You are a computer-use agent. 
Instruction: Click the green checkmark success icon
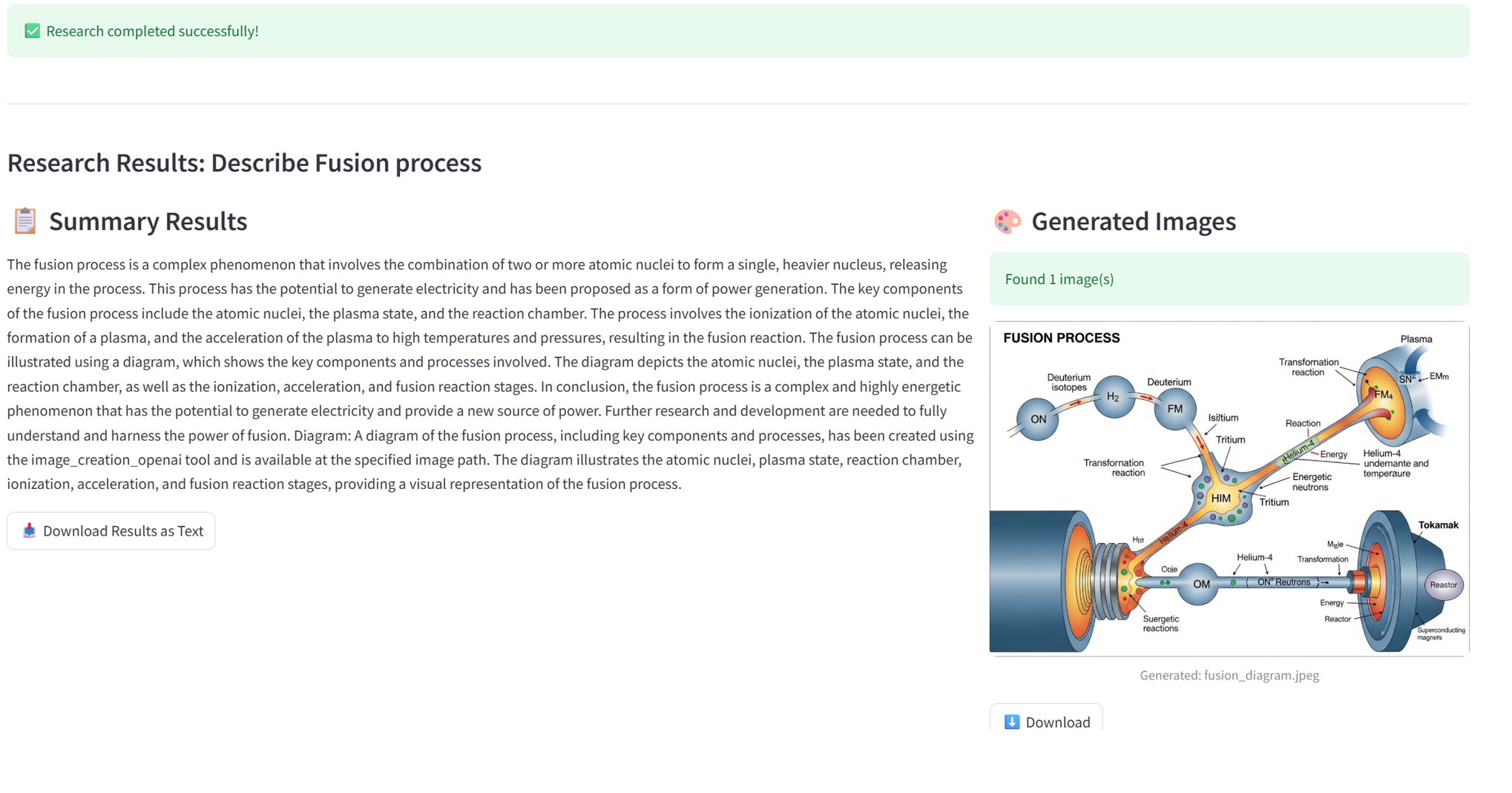pos(32,31)
